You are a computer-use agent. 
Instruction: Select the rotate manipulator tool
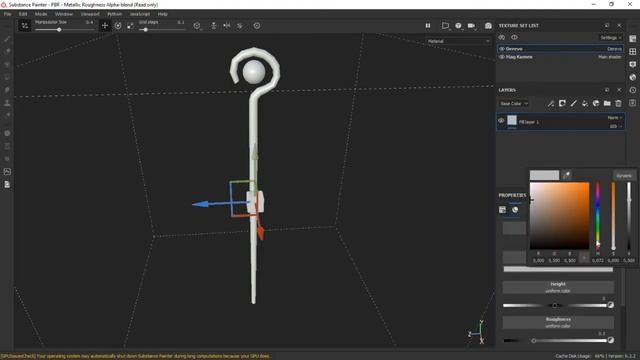tap(118, 26)
